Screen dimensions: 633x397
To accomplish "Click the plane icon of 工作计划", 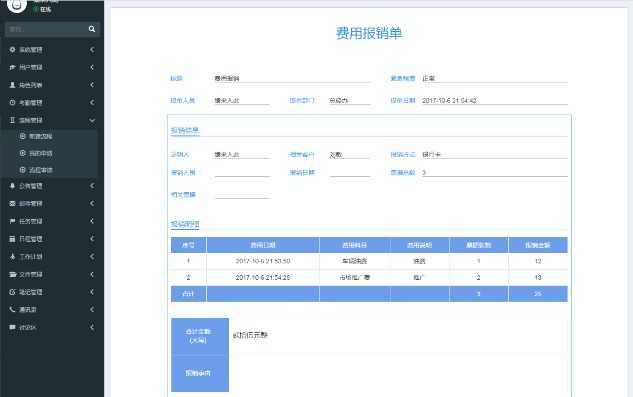I will click(x=13, y=256).
